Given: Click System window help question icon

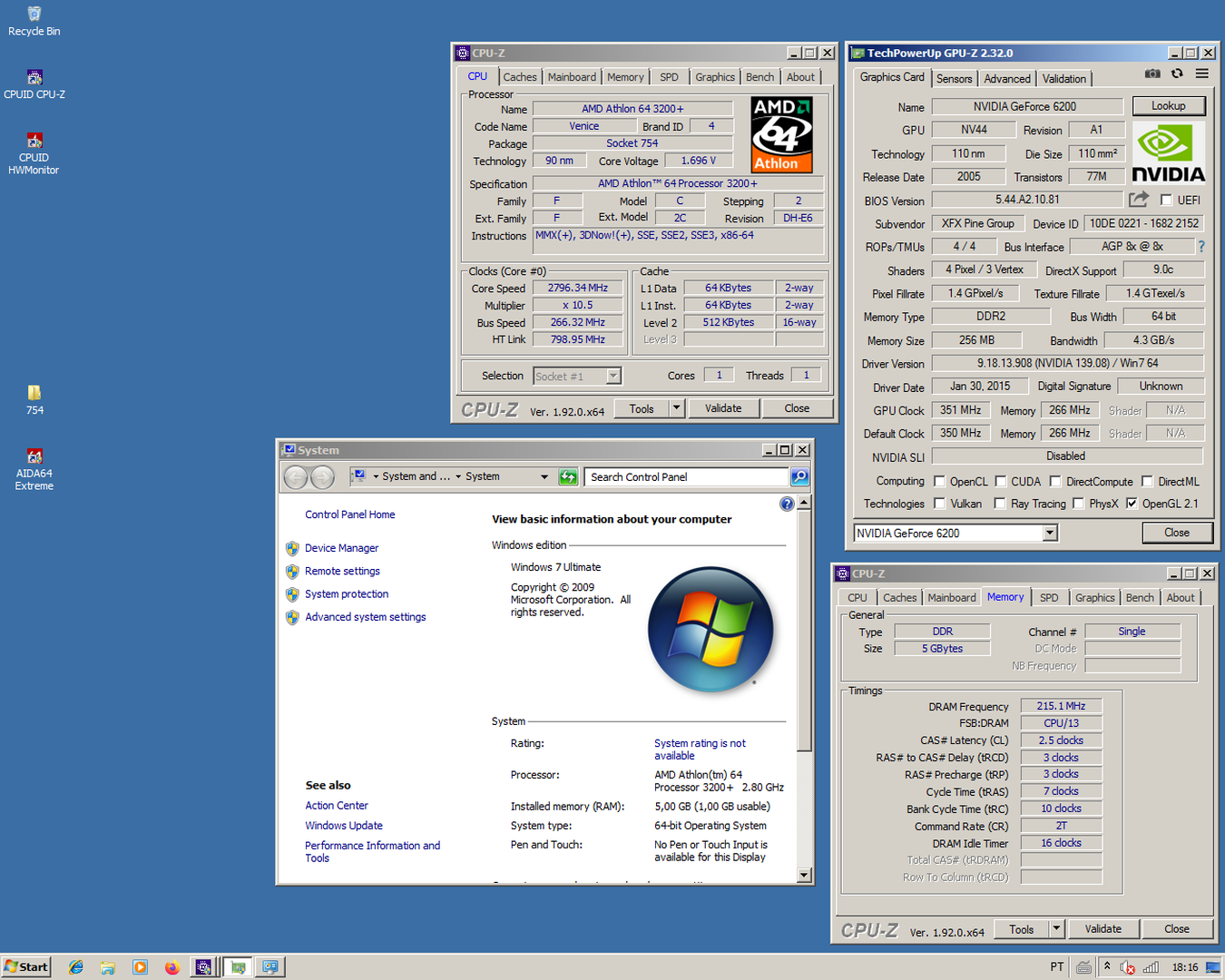Looking at the screenshot, I should (x=787, y=504).
